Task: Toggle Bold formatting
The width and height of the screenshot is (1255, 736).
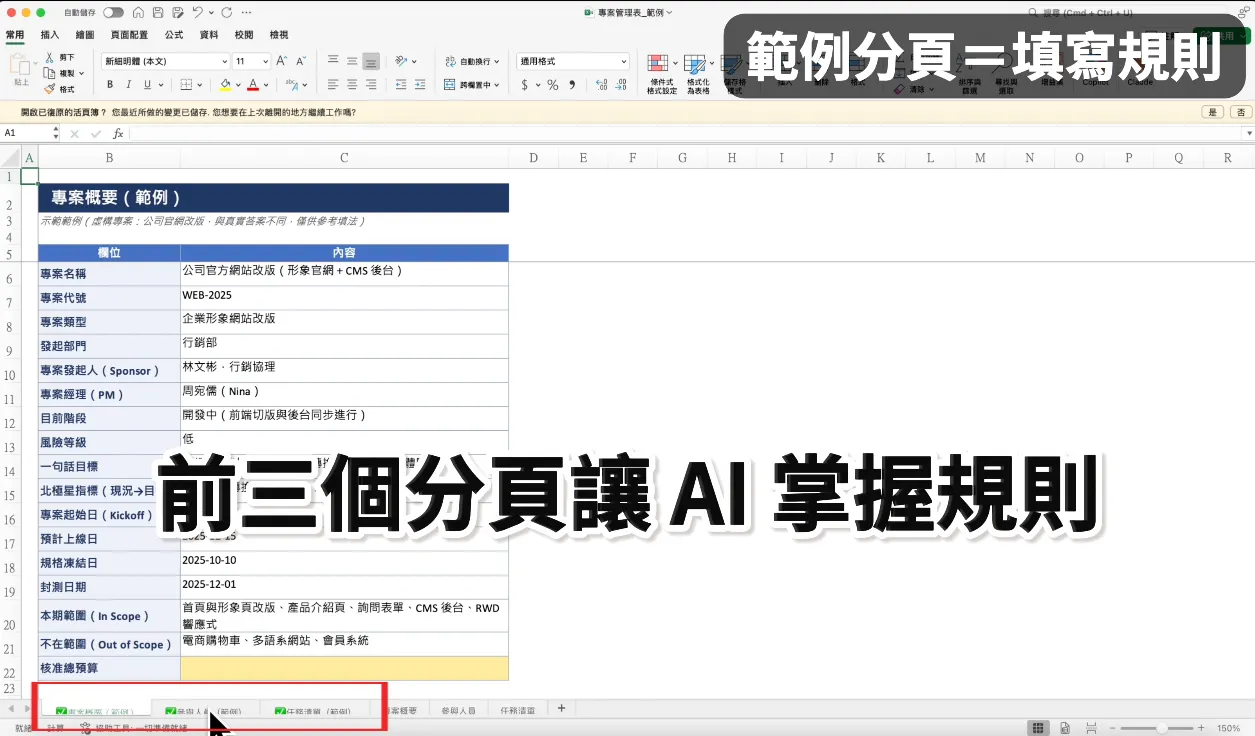Action: [110, 85]
